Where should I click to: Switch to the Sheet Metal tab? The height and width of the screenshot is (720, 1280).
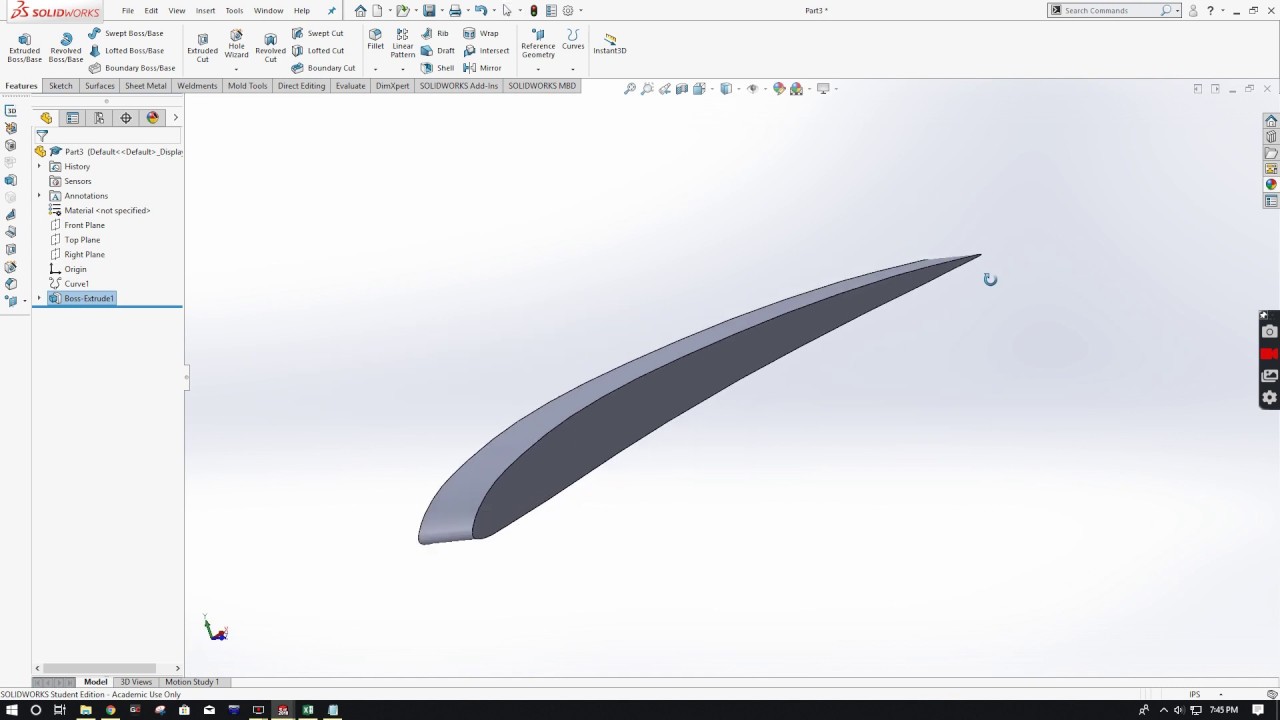click(x=146, y=86)
